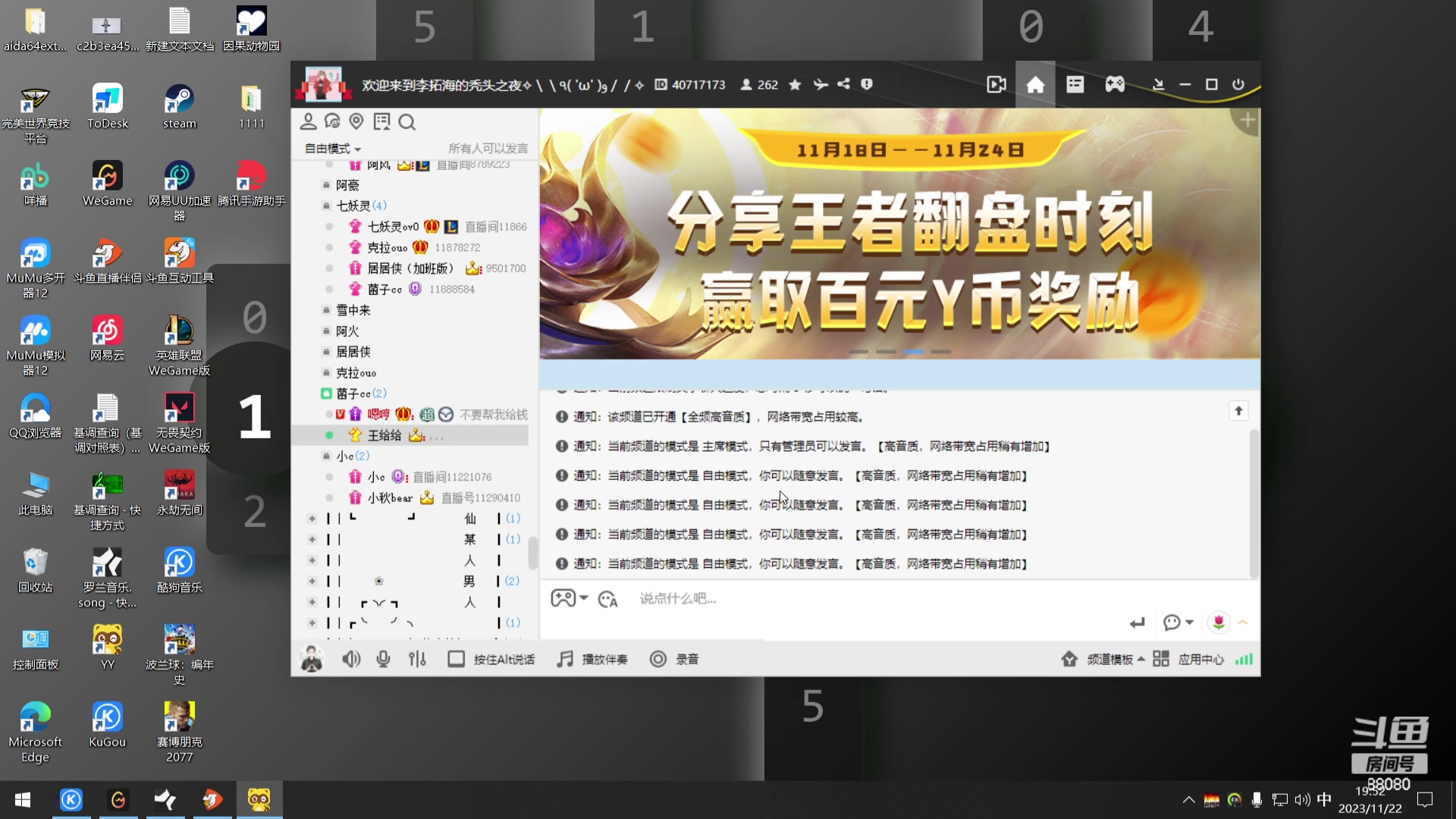
Task: Open the 自由模式 mode dropdown
Action: click(x=332, y=149)
